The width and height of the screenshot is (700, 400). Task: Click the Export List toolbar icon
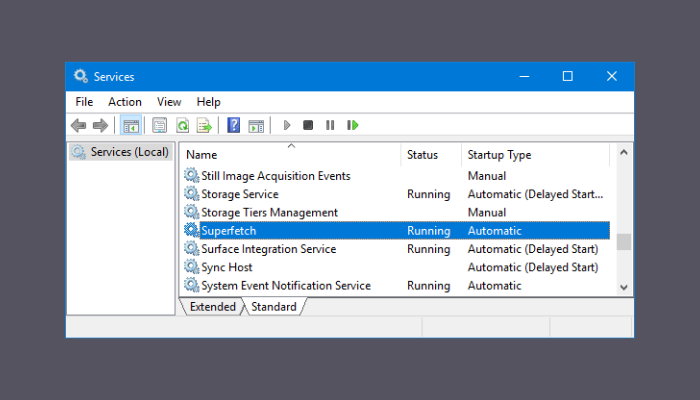coord(204,125)
